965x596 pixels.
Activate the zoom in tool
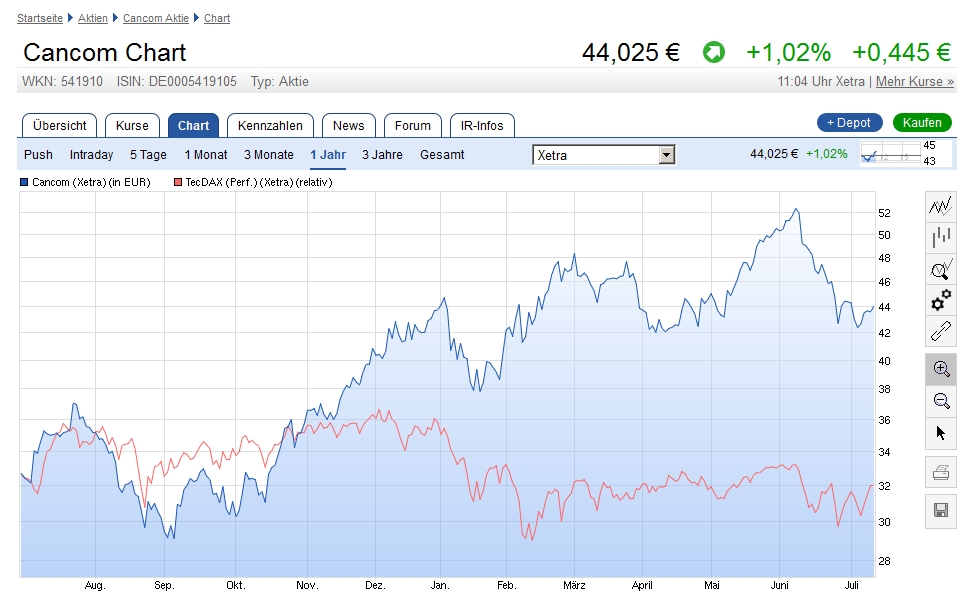point(940,369)
